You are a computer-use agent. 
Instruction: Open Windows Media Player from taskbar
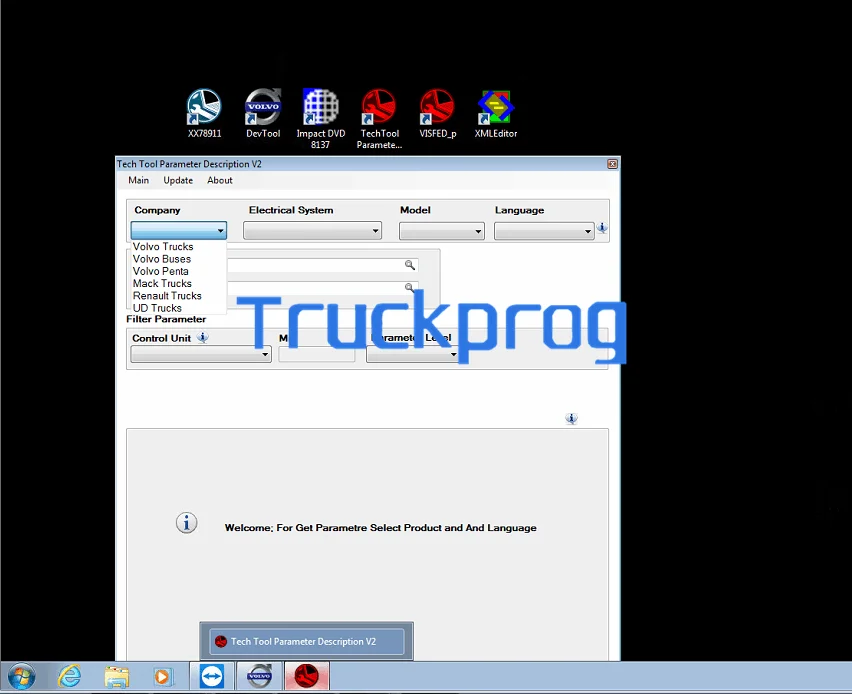[162, 677]
